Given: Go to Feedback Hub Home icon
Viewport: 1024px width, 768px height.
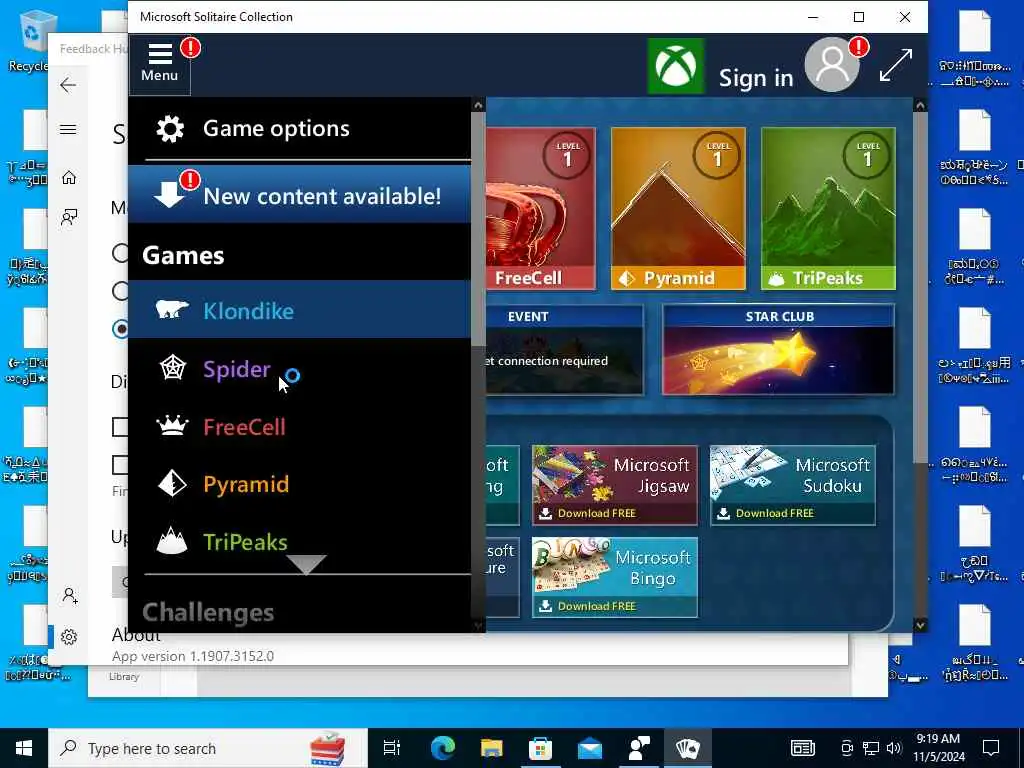Looking at the screenshot, I should (x=69, y=178).
